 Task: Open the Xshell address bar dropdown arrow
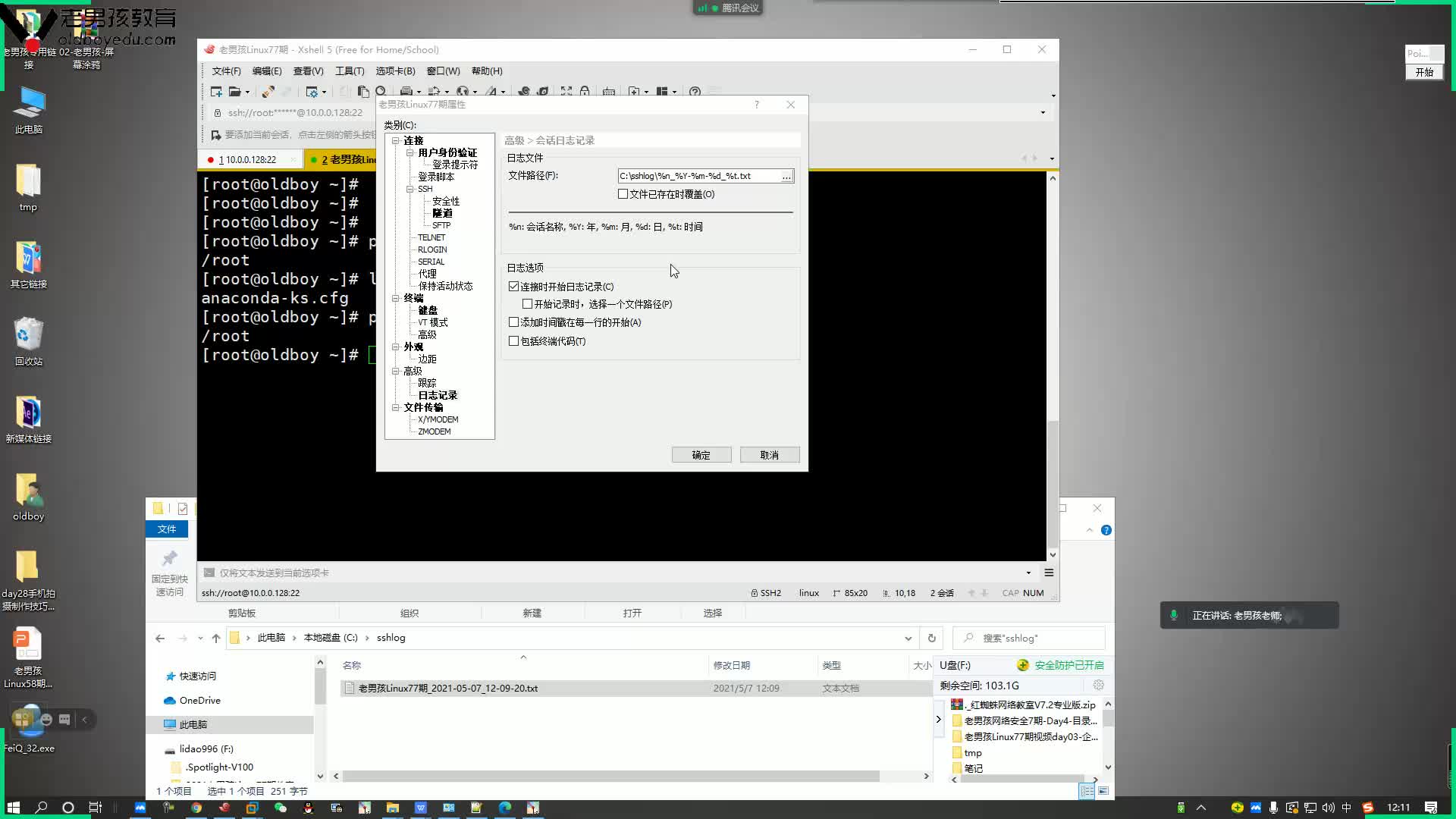point(1043,113)
